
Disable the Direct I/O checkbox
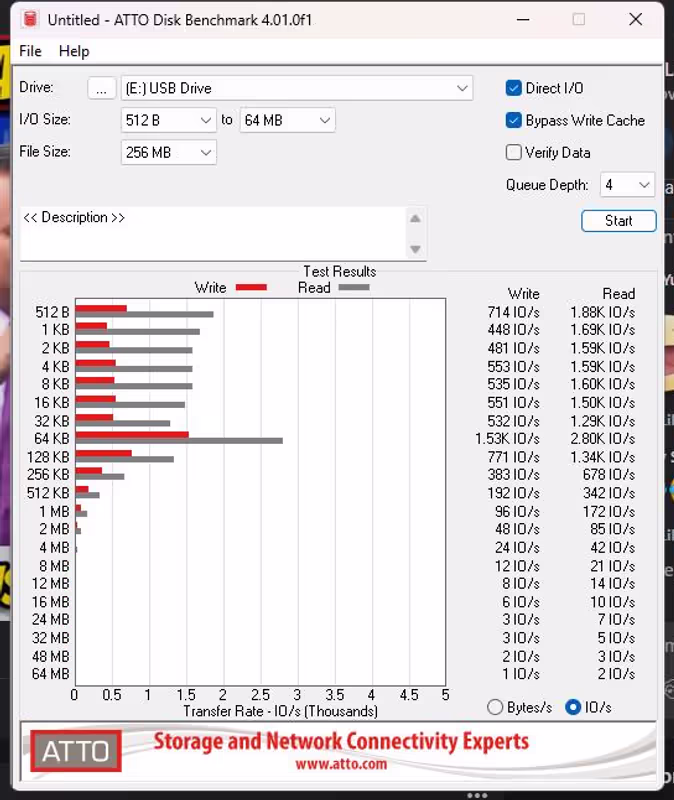tap(514, 88)
